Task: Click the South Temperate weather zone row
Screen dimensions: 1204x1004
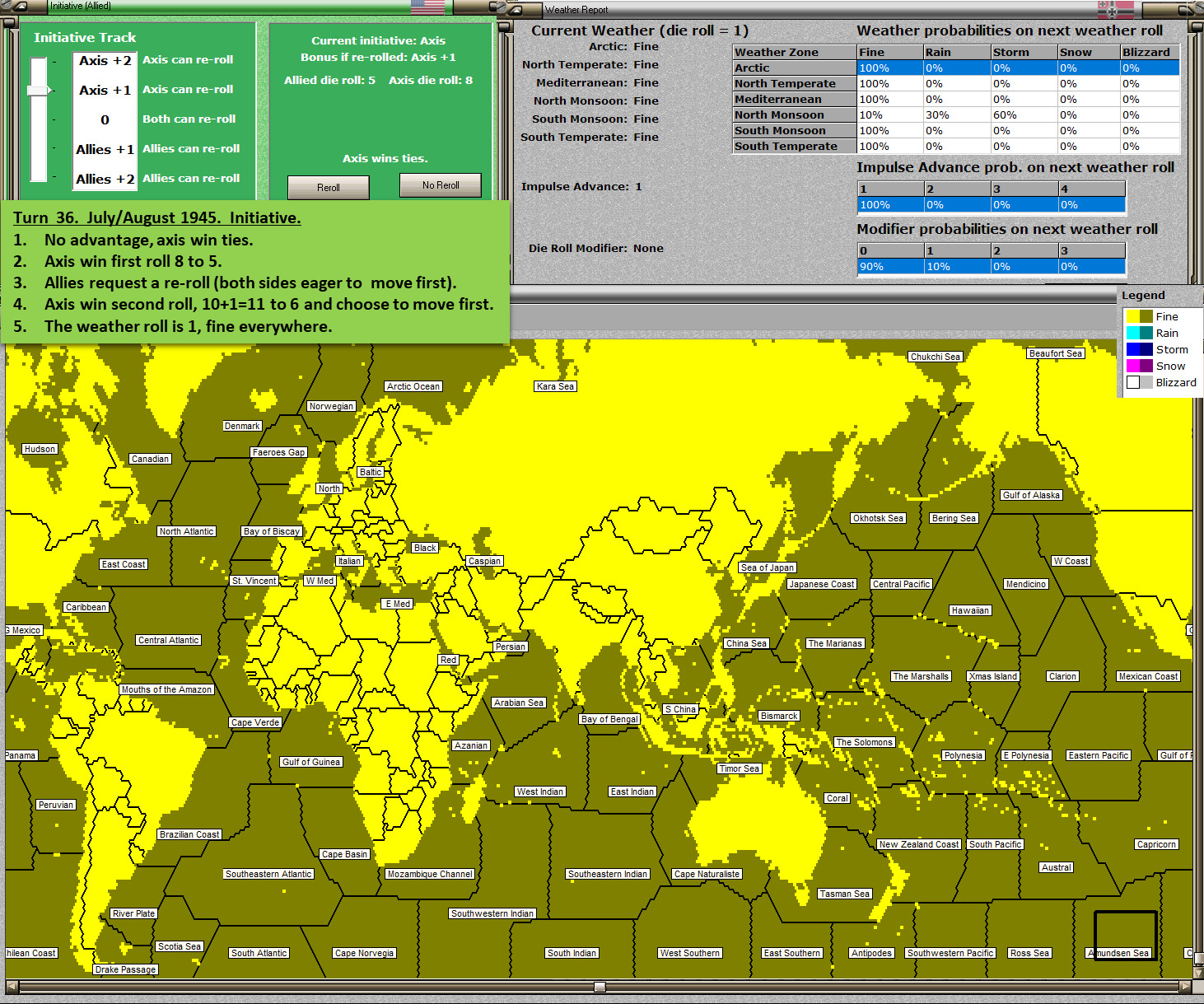Action: coord(956,146)
